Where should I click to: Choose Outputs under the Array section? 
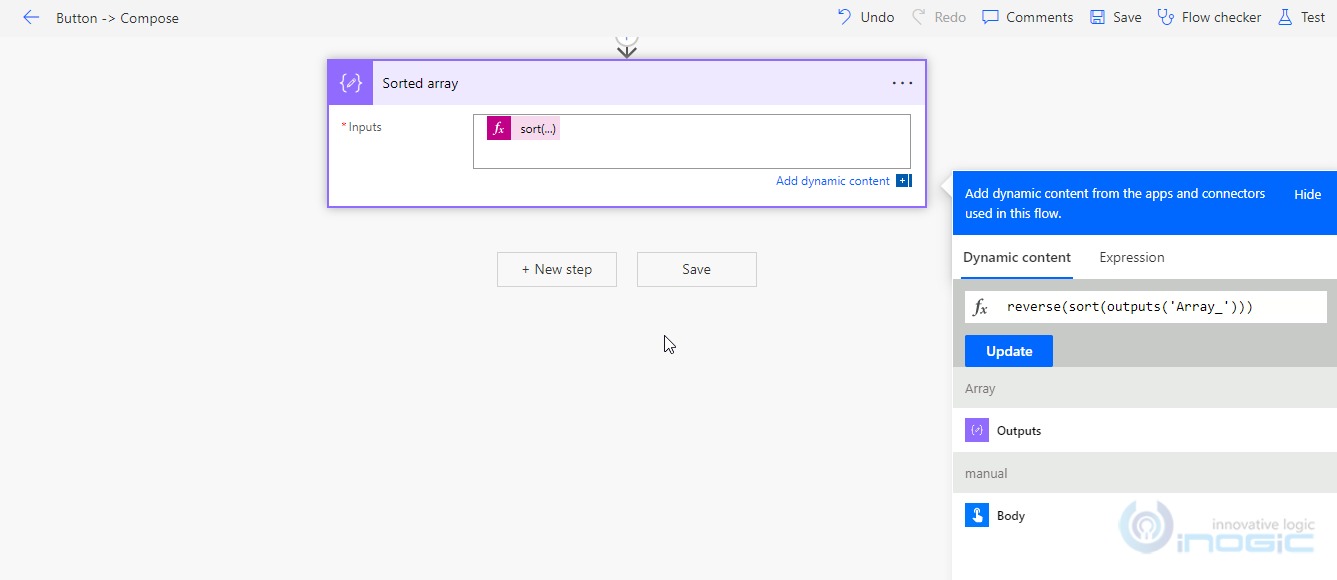1018,431
